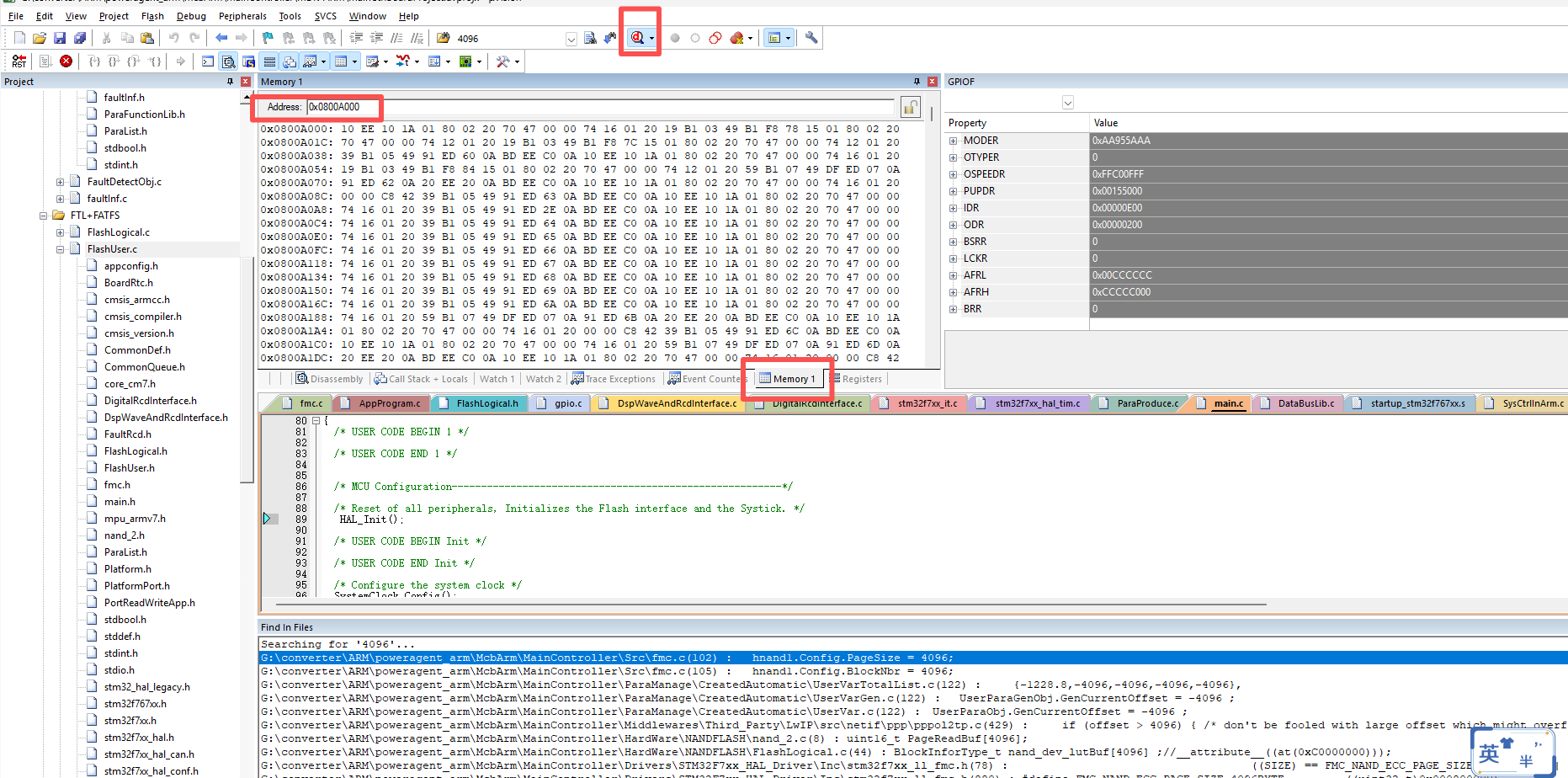
Task: Expand the MODER property
Action: (x=954, y=141)
